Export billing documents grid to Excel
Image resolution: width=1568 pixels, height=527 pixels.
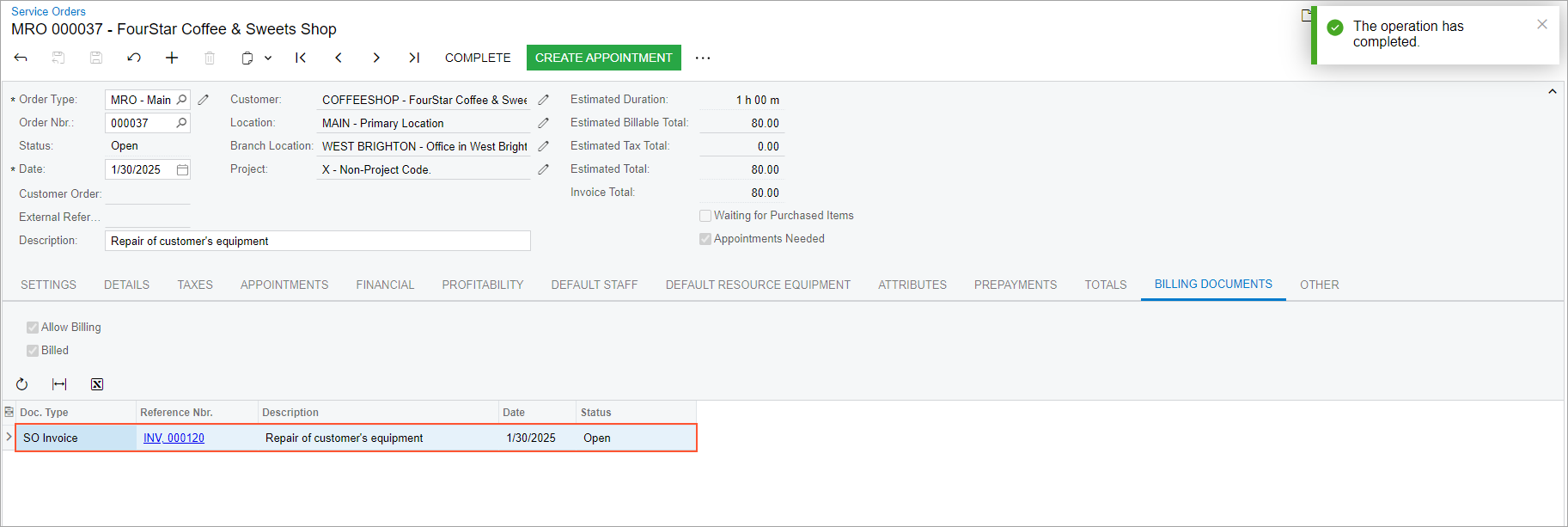pyautogui.click(x=97, y=384)
